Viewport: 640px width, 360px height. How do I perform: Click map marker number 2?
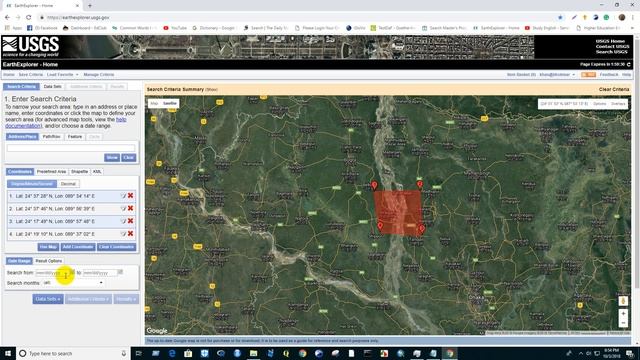click(420, 185)
